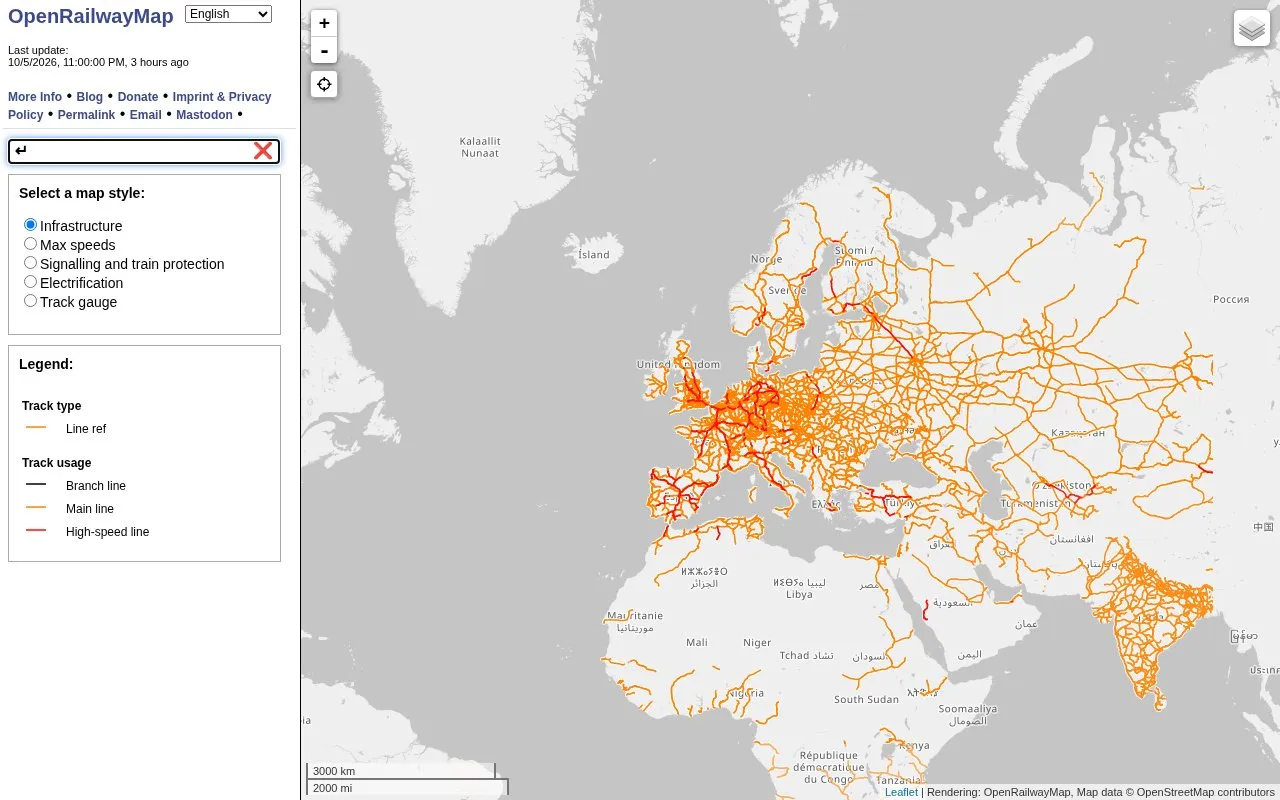The image size is (1280, 800).
Task: Switch to the Electrification map style
Action: click(31, 282)
